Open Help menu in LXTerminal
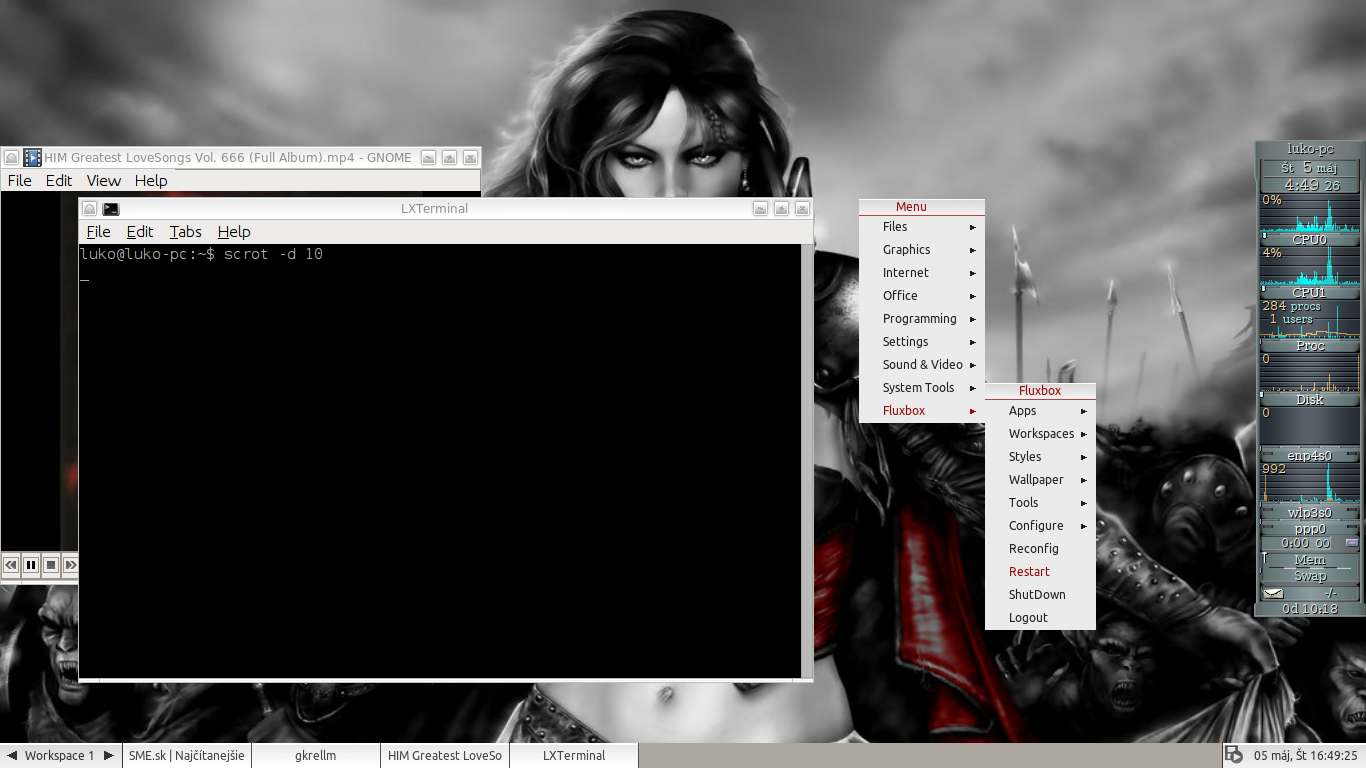1366x768 pixels. tap(234, 231)
